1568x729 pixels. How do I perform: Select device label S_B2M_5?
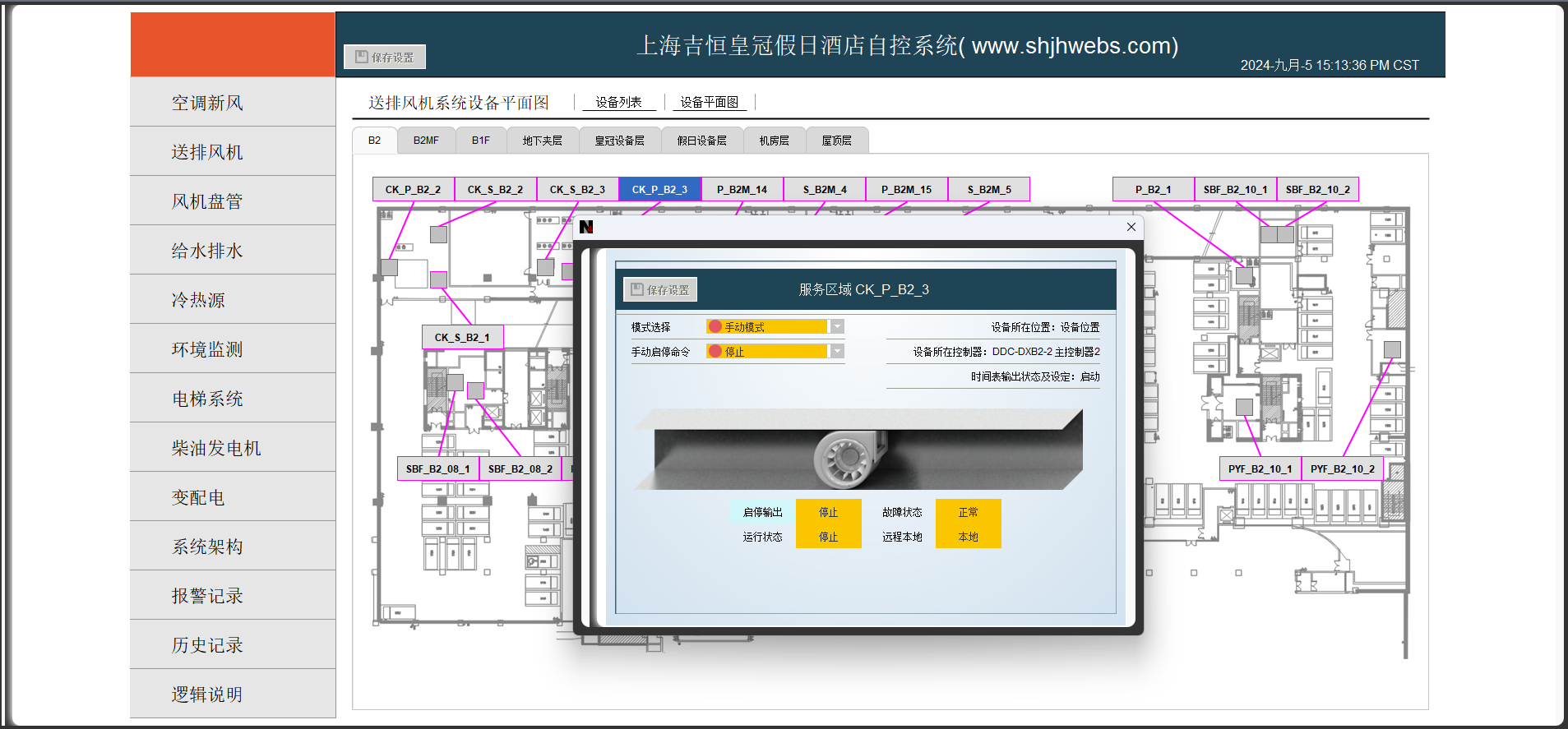tap(989, 189)
